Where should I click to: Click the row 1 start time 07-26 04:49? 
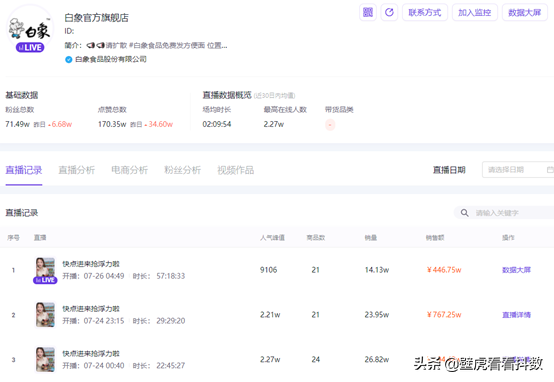click(104, 276)
